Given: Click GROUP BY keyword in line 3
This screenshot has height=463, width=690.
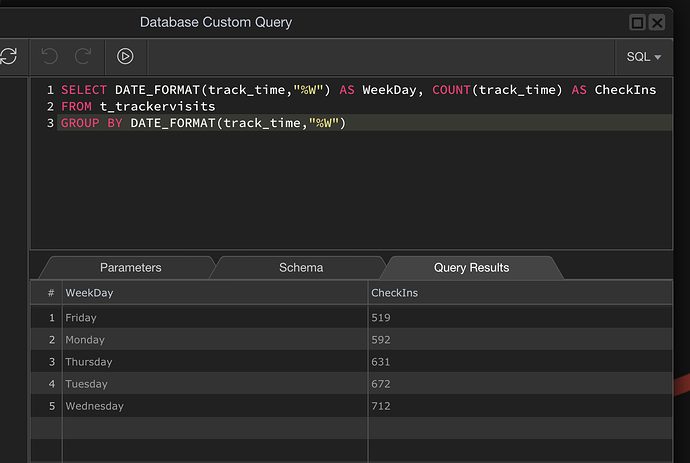Looking at the screenshot, I should [x=92, y=123].
